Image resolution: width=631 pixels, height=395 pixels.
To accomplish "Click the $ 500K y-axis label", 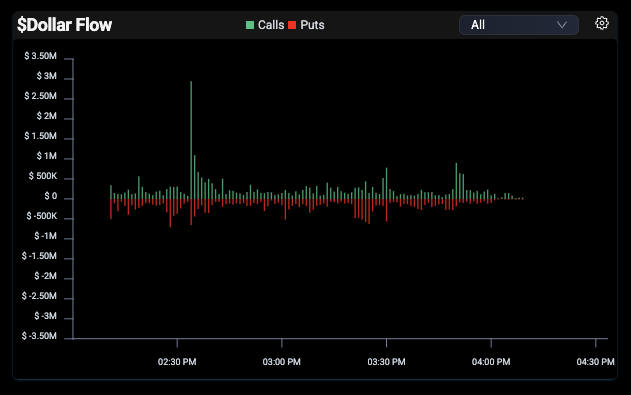I will 43,176.
